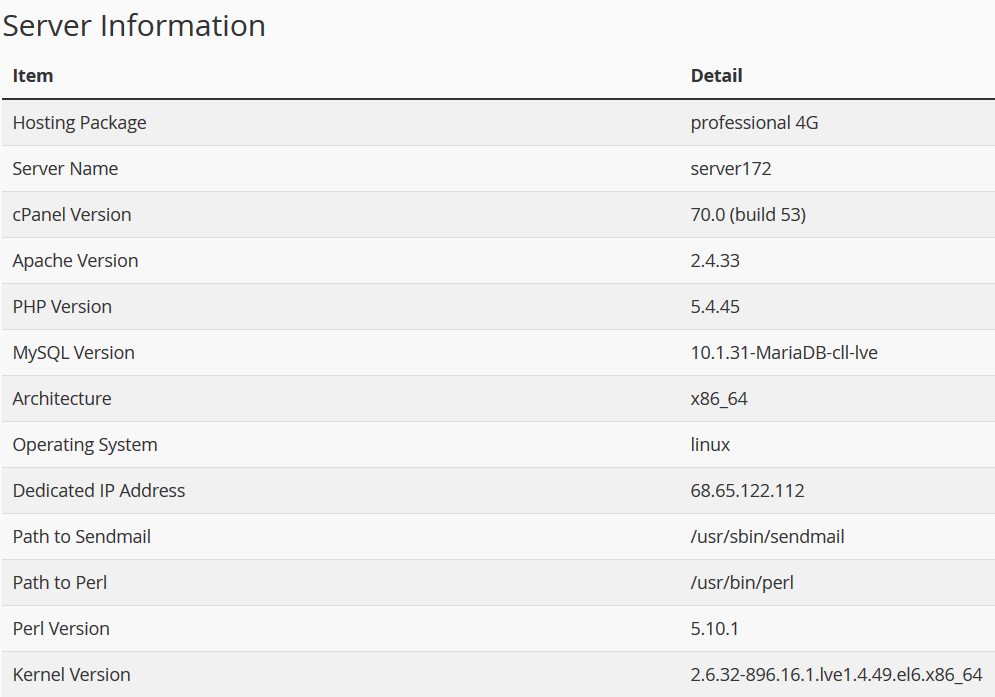Select the Kernel Version detail string

point(836,675)
